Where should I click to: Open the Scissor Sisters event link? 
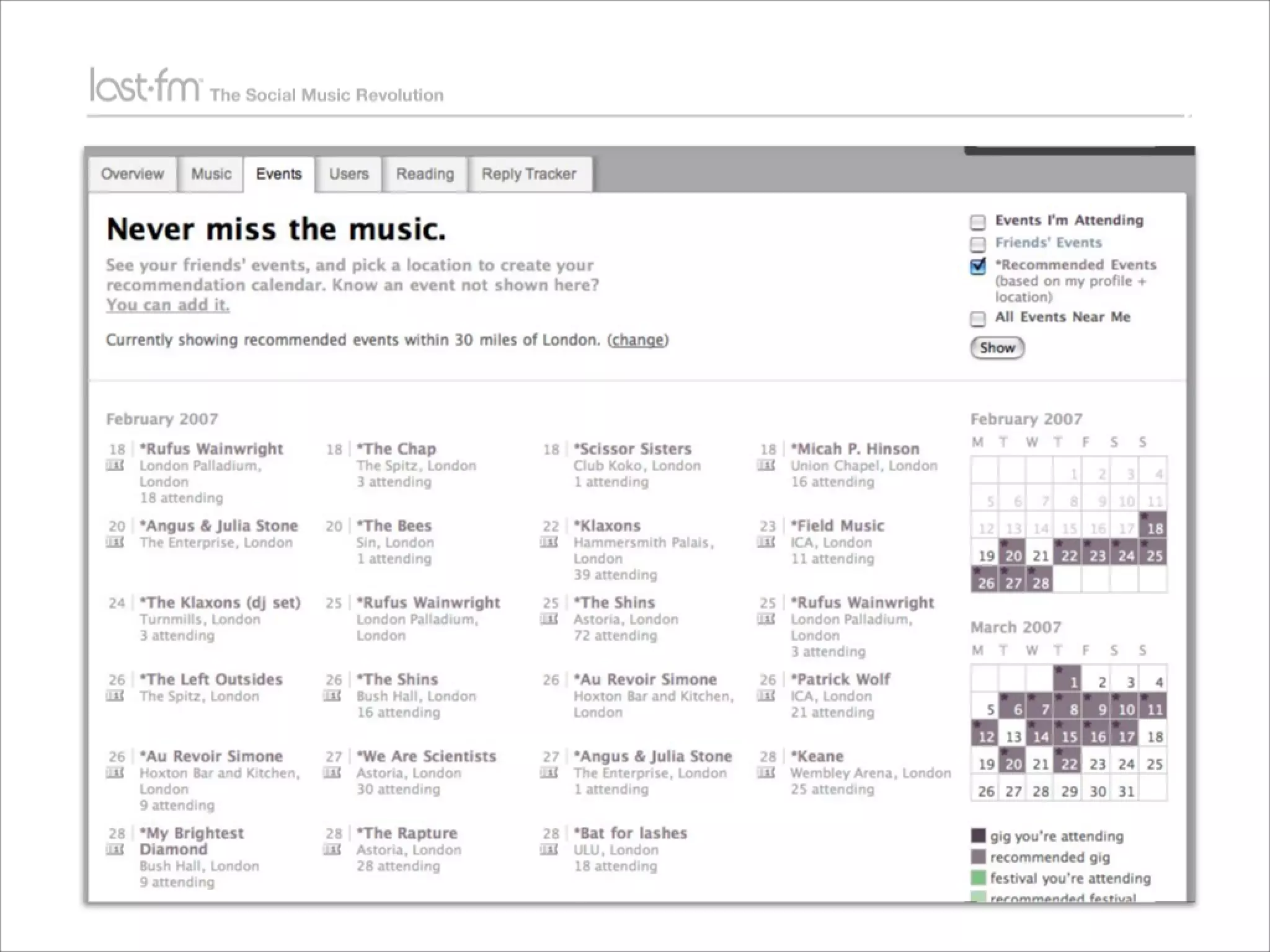(632, 449)
